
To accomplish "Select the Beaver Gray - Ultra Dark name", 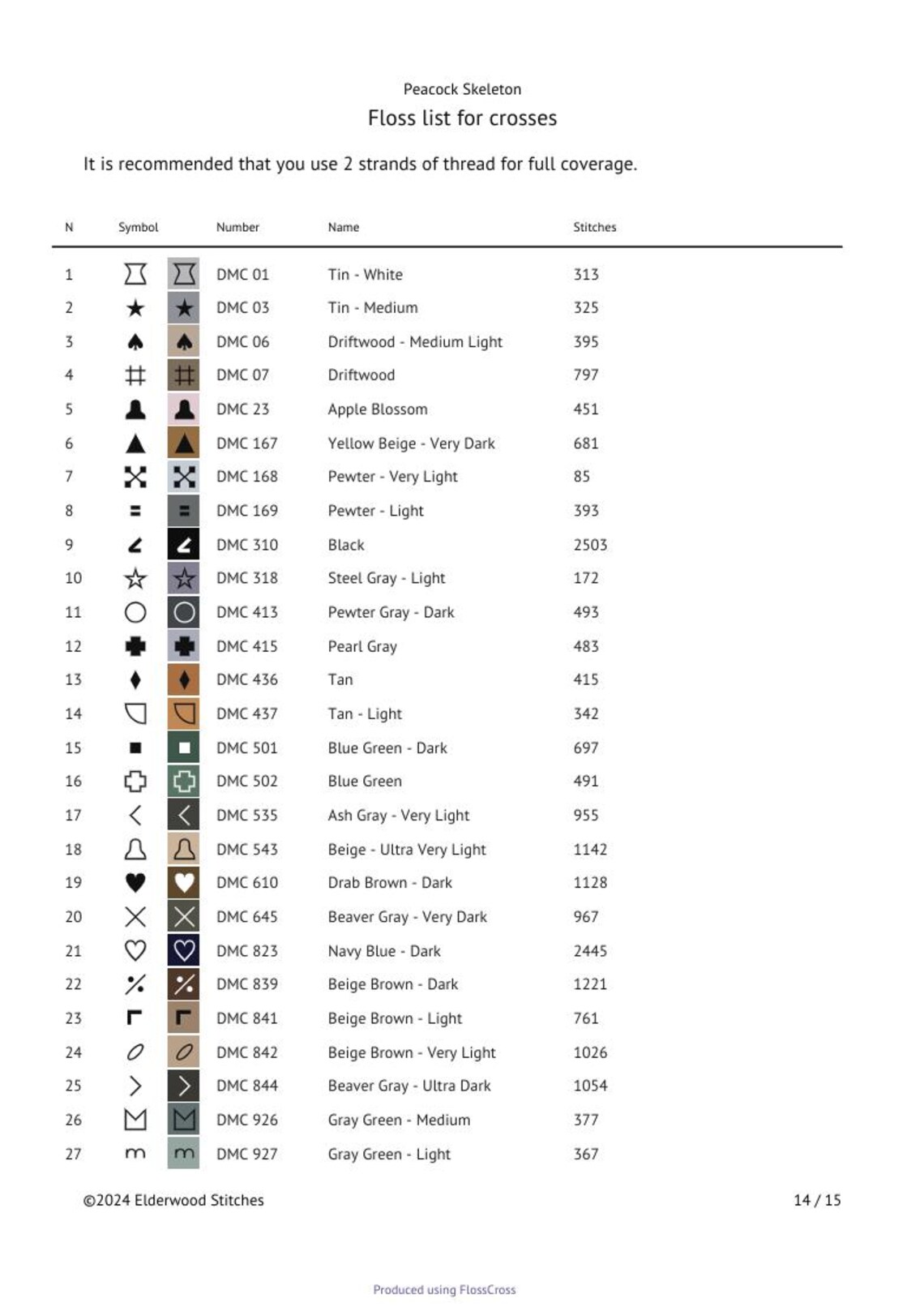I will (409, 1086).
